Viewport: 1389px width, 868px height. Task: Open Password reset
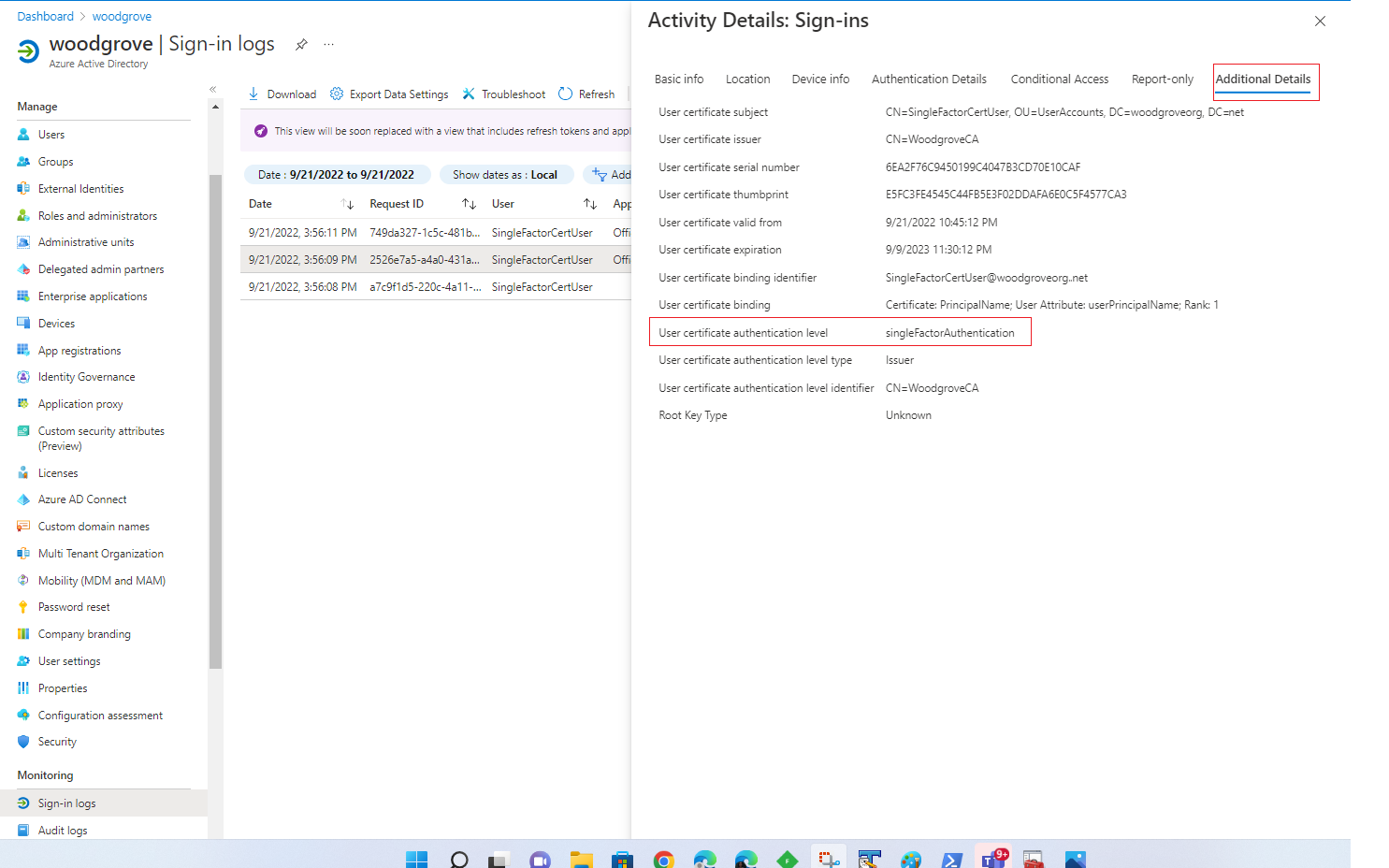point(74,607)
